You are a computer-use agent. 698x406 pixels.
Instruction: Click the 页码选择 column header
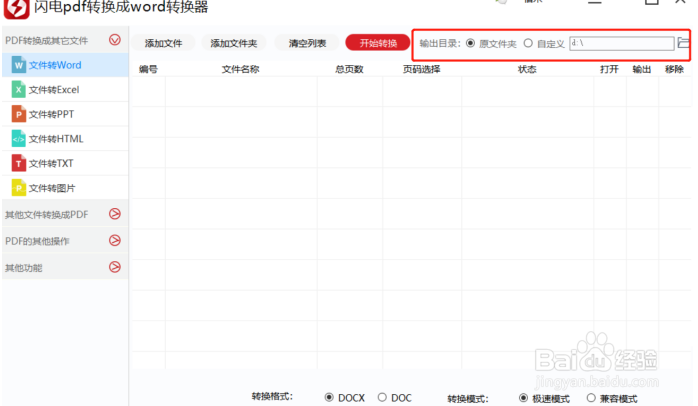pos(422,69)
